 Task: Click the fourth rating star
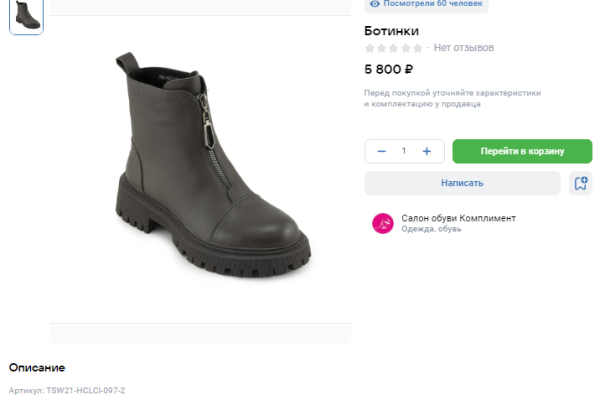tap(406, 48)
